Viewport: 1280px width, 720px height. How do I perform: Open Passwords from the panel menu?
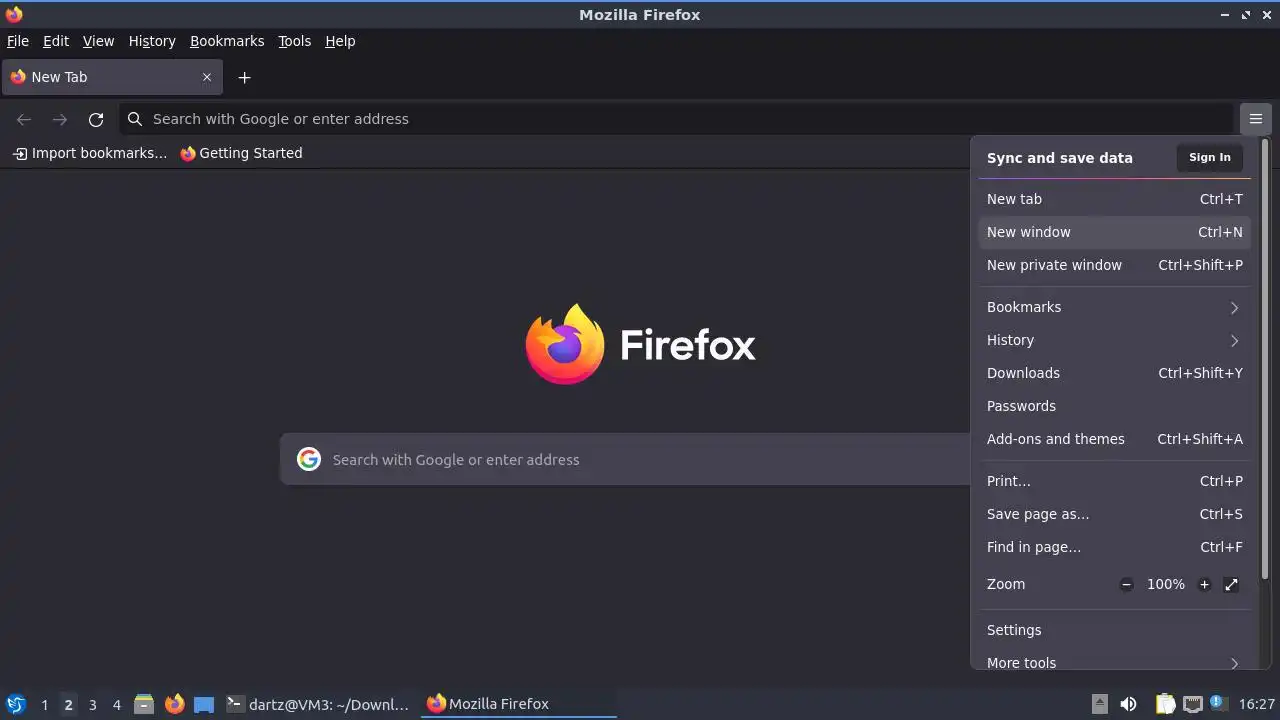1114,406
